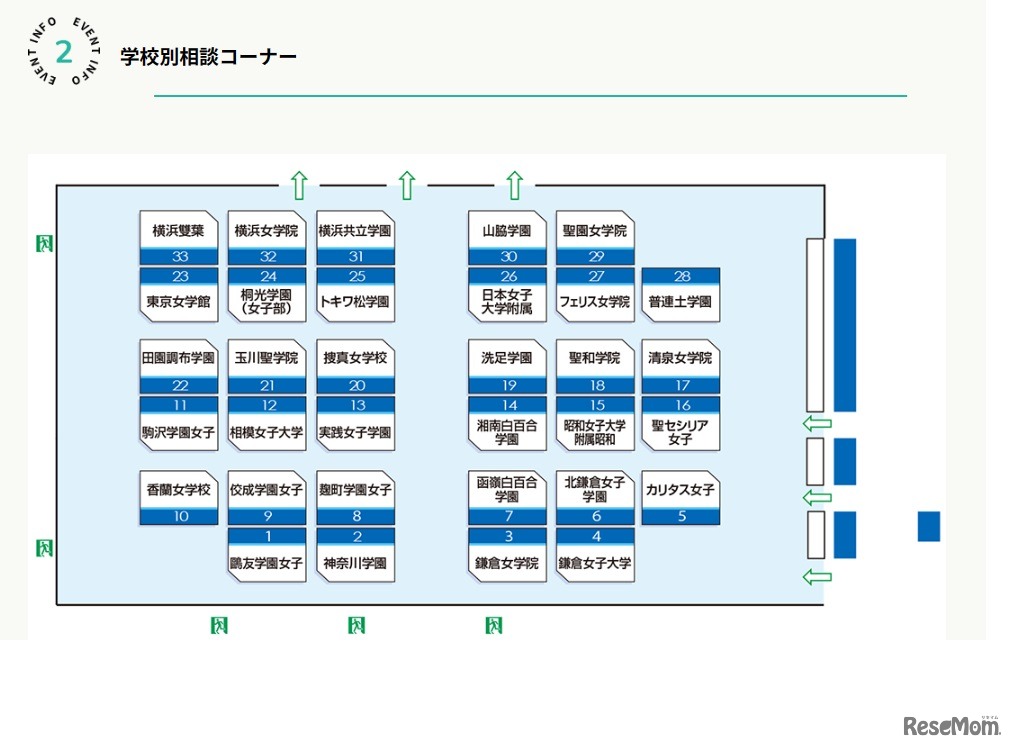Select booth 30 山脇学園
This screenshot has width=1014, height=749.
click(x=508, y=238)
